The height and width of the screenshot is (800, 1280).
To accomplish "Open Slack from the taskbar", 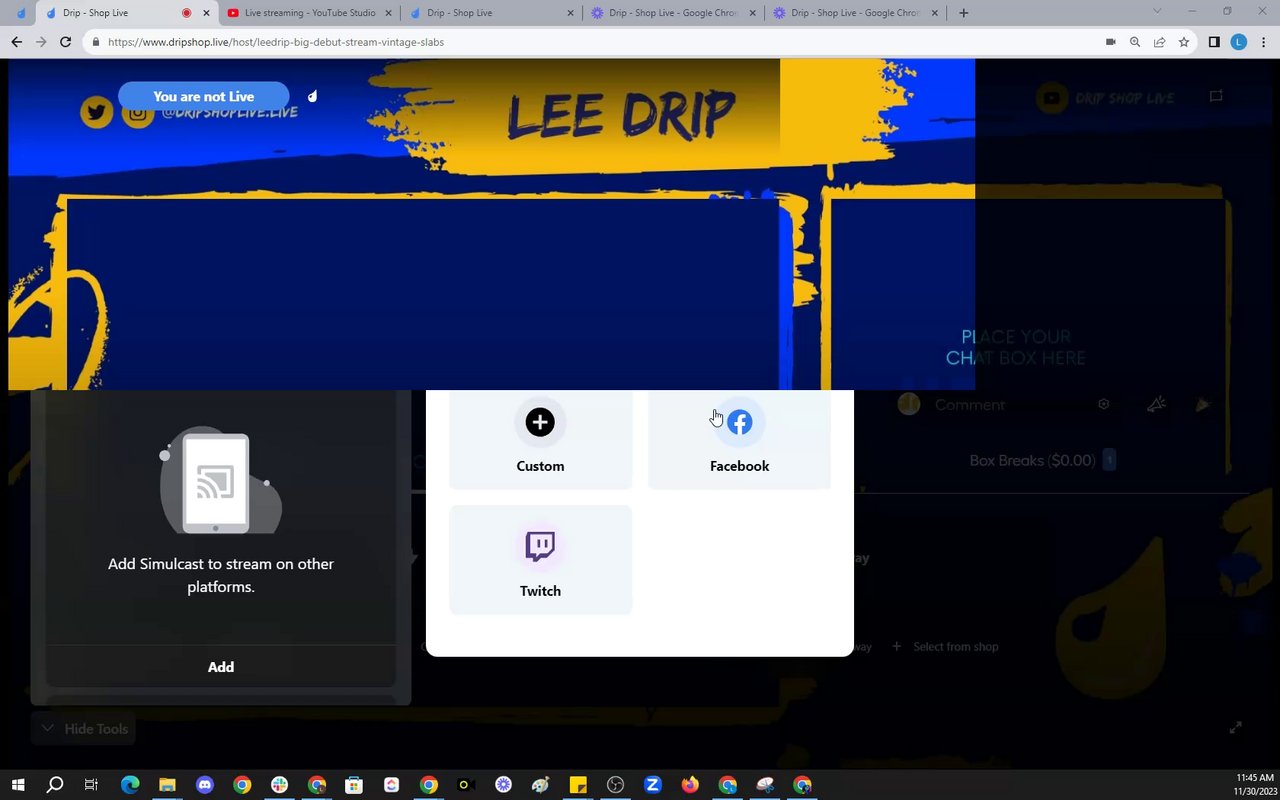I will (x=279, y=785).
